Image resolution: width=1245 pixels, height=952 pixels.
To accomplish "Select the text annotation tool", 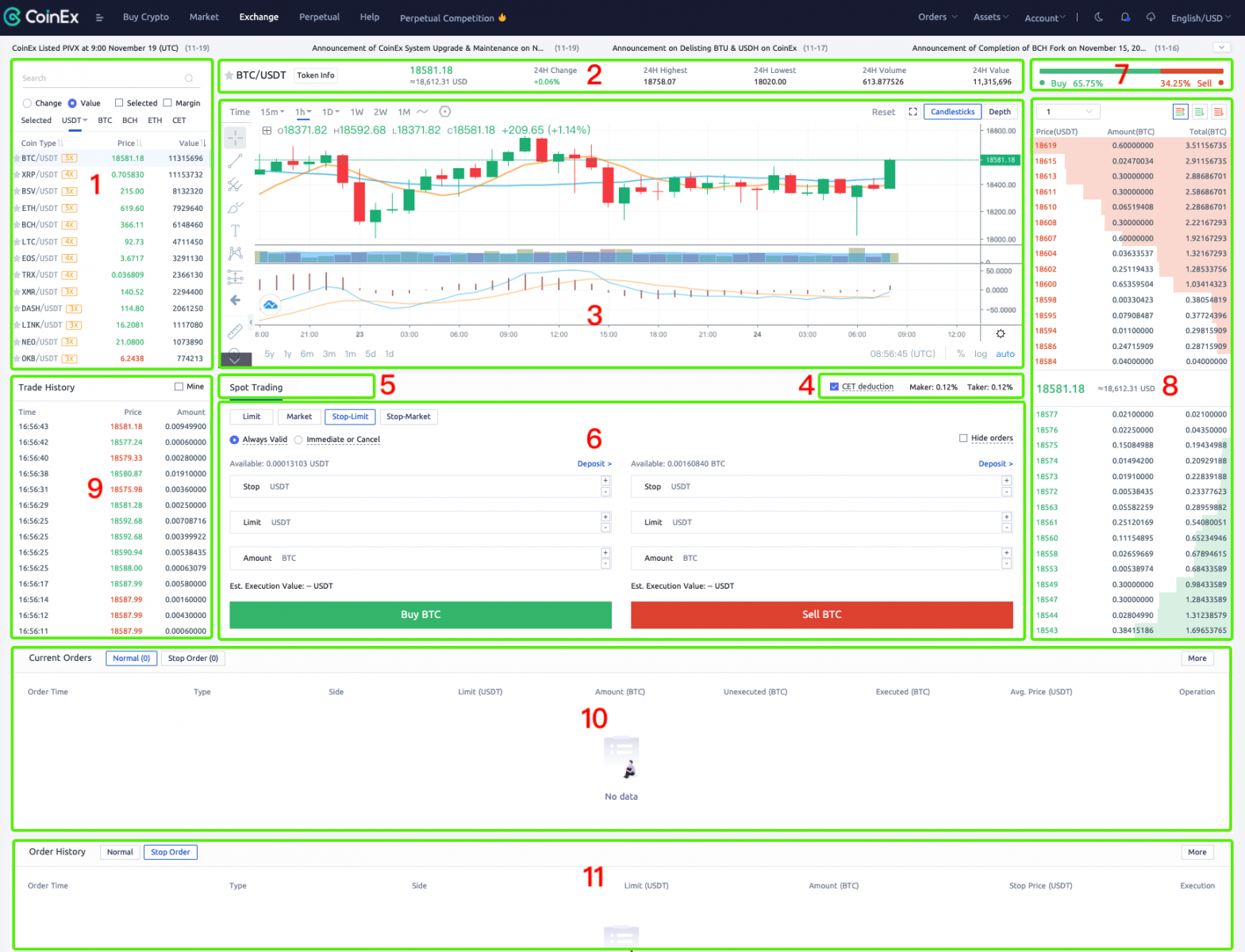I will click(235, 231).
